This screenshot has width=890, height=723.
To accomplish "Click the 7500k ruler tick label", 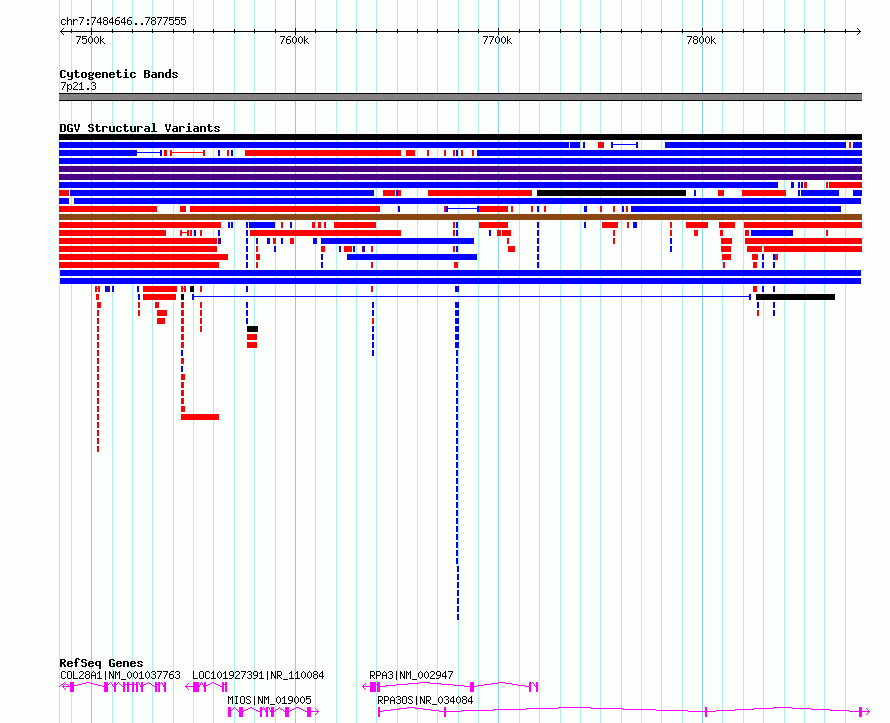I will (90, 40).
